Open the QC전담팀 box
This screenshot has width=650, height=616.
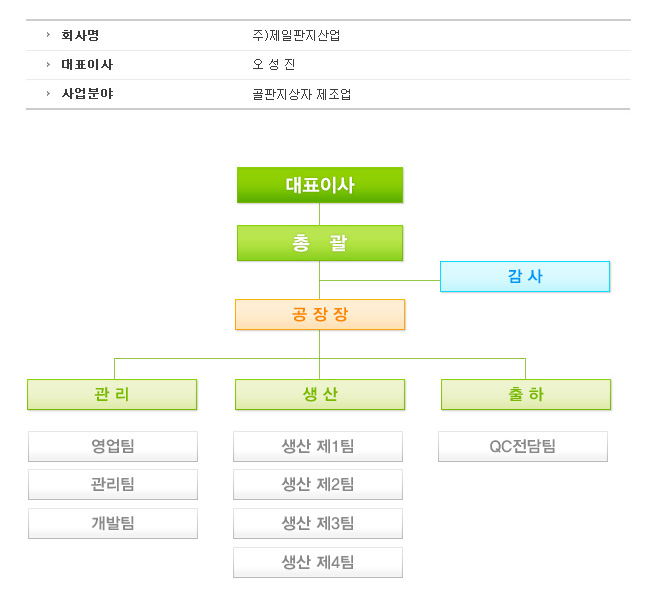[x=523, y=446]
